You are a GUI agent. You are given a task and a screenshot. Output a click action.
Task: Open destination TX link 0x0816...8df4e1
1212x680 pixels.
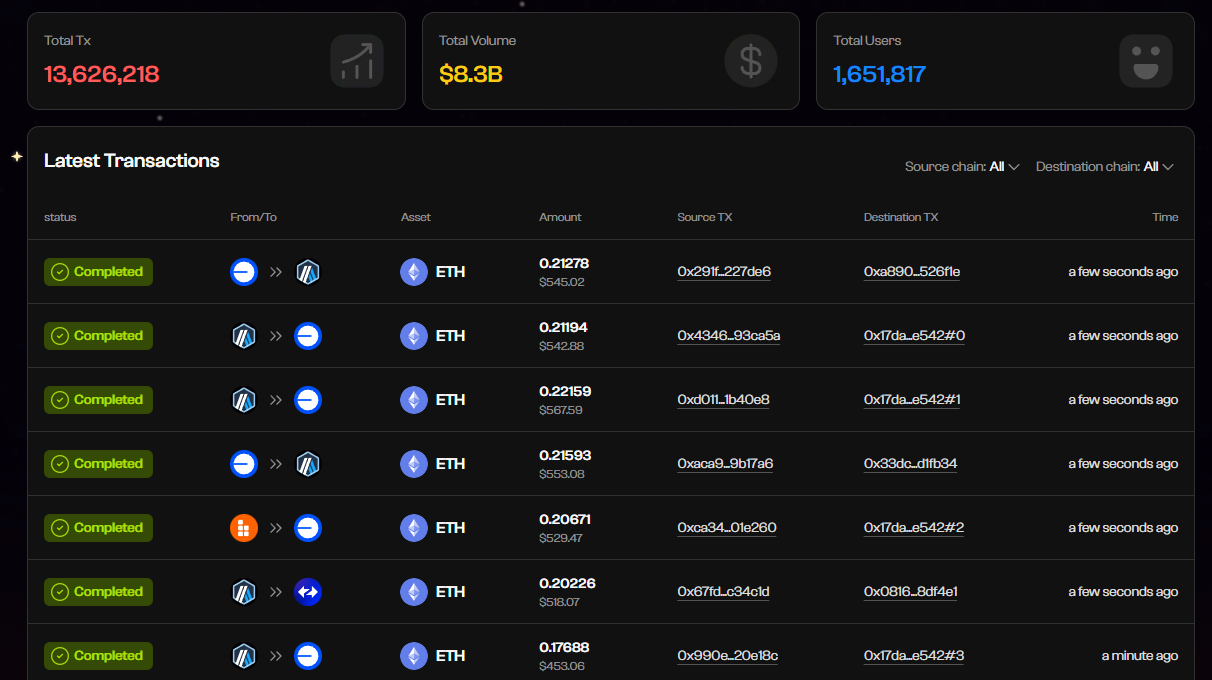pos(911,592)
